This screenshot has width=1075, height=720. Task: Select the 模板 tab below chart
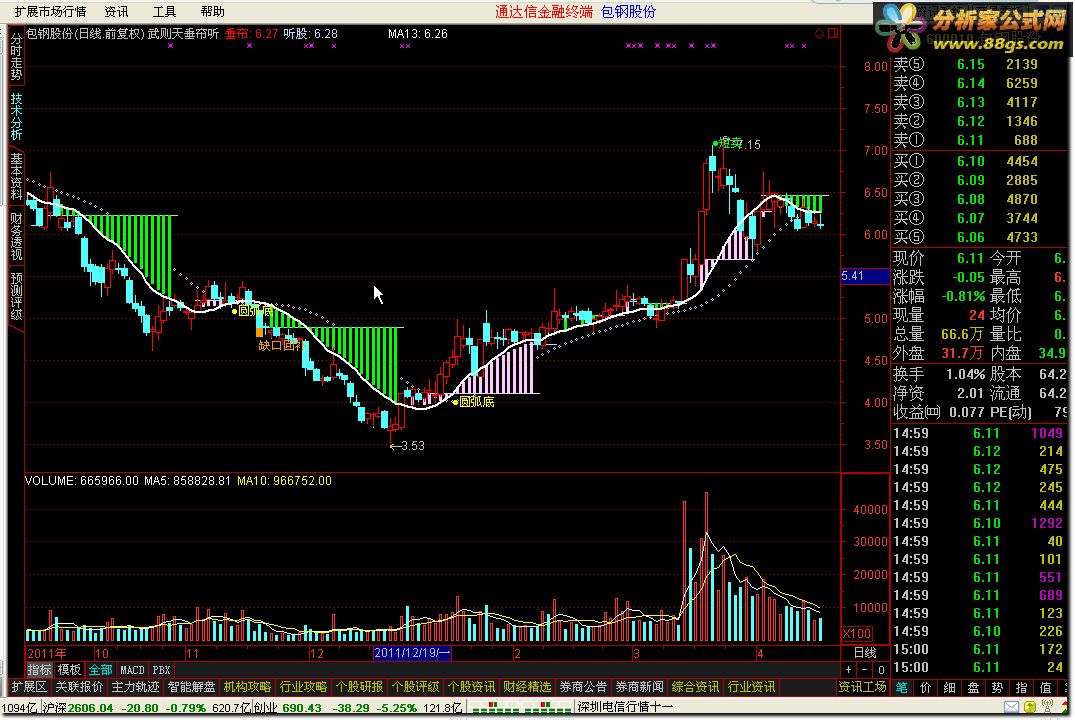pyautogui.click(x=69, y=670)
